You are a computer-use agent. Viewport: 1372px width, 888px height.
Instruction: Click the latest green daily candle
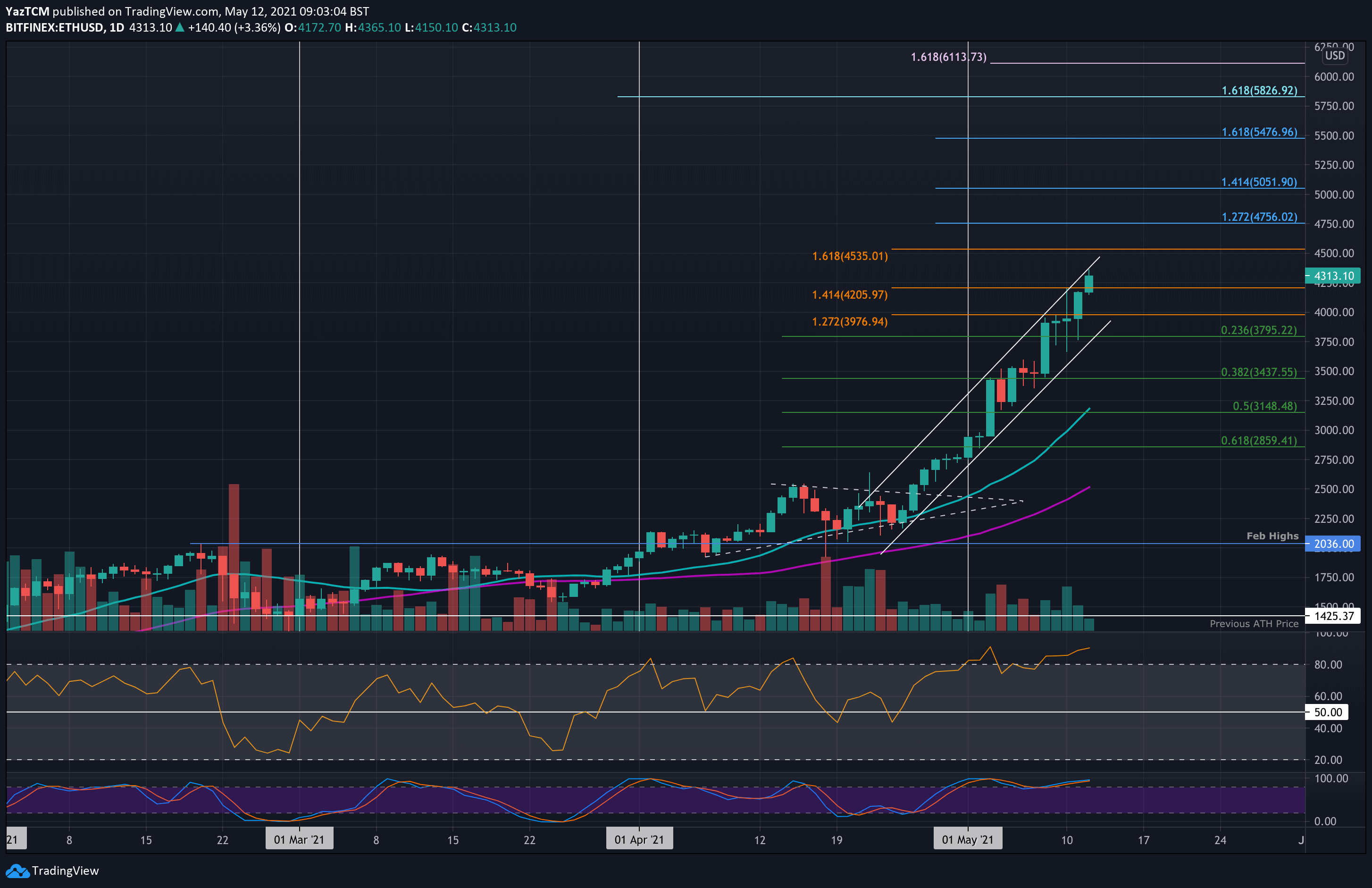coord(1089,283)
